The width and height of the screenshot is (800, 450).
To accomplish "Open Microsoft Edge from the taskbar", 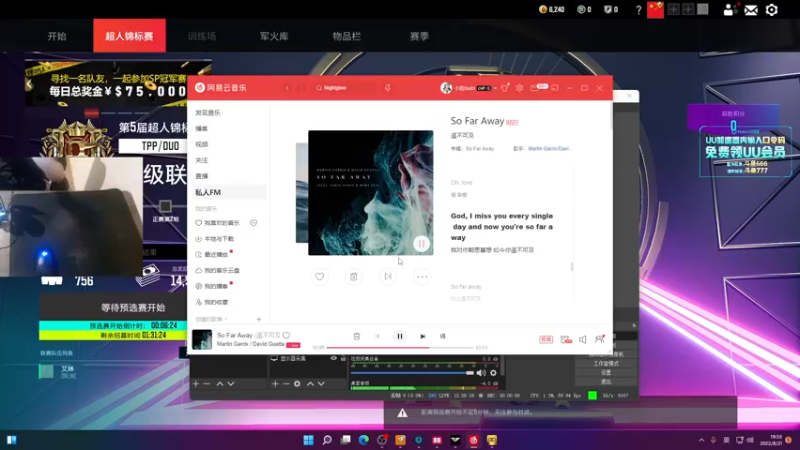I will point(364,440).
